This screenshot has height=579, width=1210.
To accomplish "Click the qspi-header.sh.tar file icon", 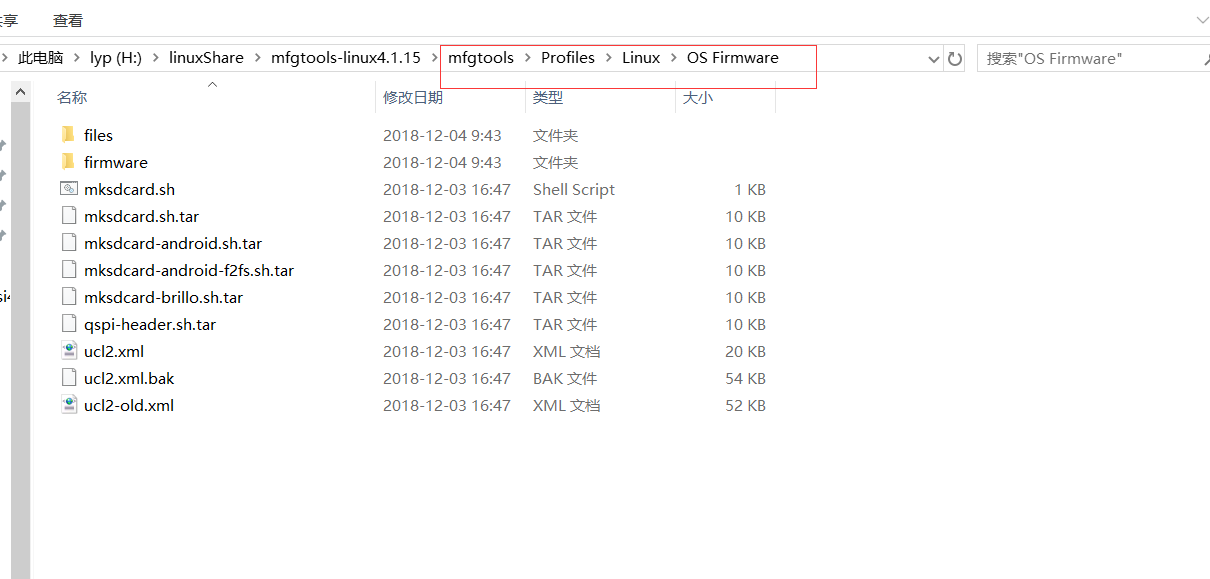I will [x=68, y=324].
